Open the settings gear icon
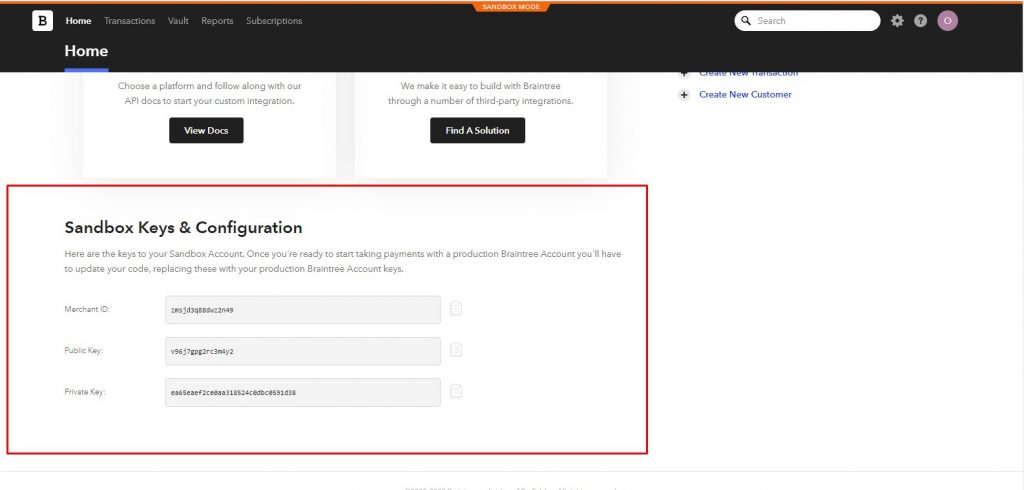Image resolution: width=1024 pixels, height=490 pixels. pos(897,21)
